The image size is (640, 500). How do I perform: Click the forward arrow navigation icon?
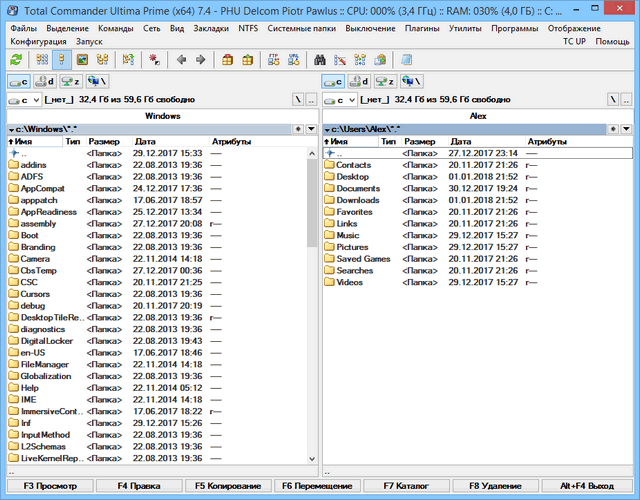(201, 60)
